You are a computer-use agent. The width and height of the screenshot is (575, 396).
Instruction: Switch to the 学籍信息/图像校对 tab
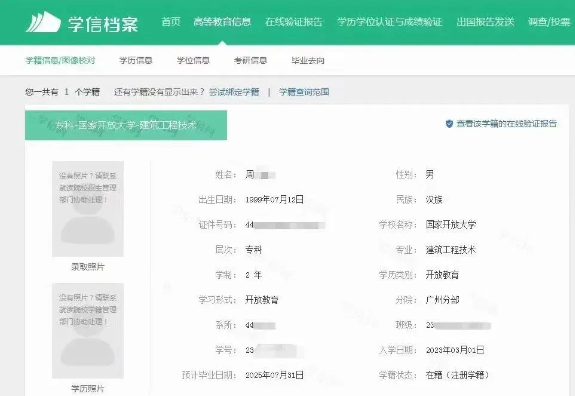60,60
